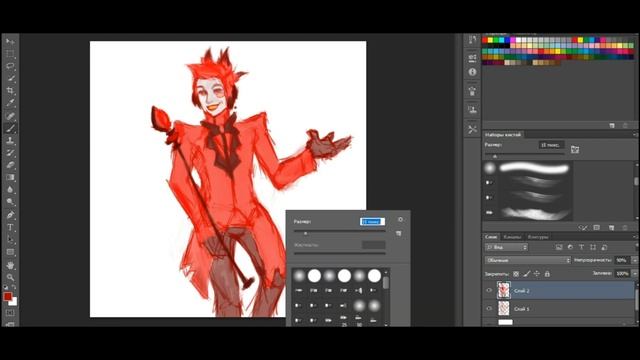The image size is (640, 360).
Task: Select the Dodge tool
Action: tap(10, 202)
